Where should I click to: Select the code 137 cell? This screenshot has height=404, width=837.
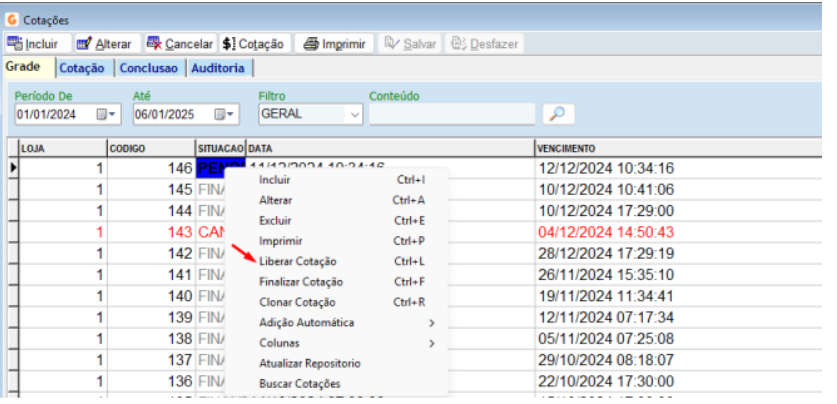click(x=151, y=360)
